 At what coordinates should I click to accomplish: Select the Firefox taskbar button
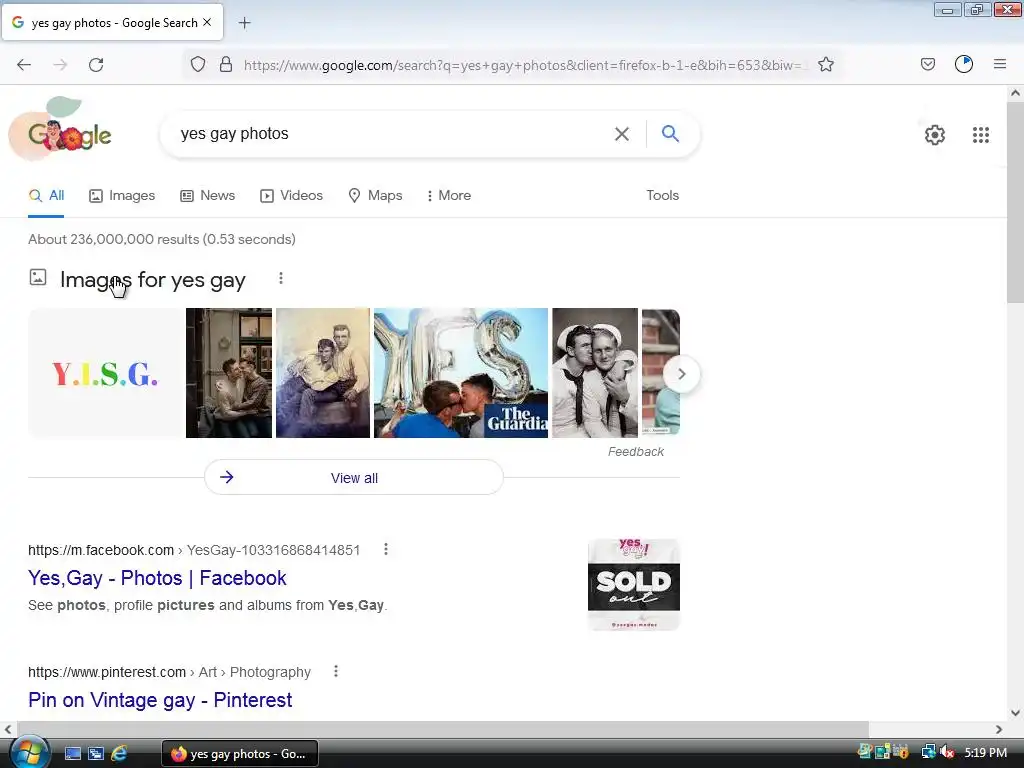pyautogui.click(x=240, y=754)
